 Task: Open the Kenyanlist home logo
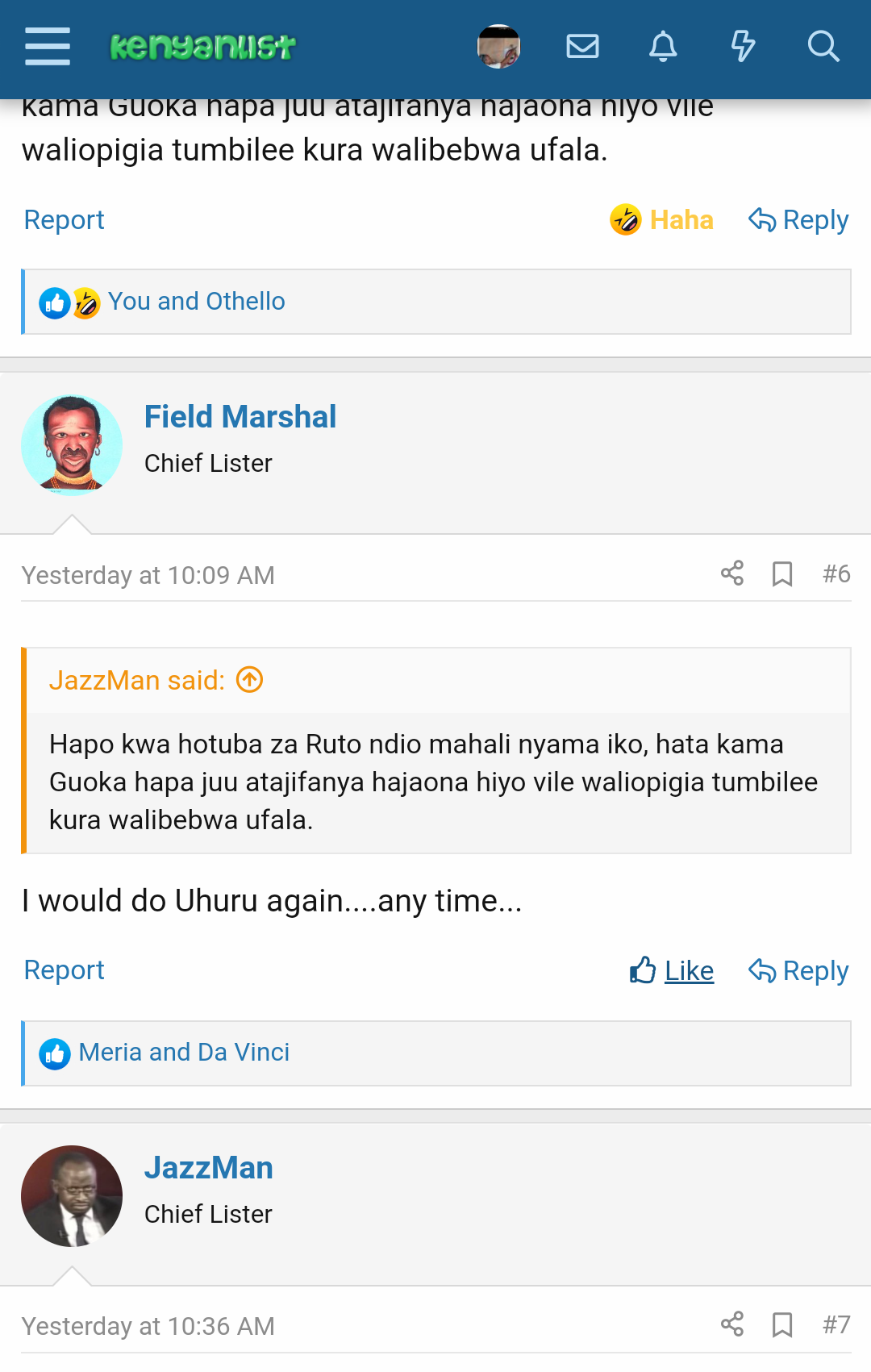[203, 46]
